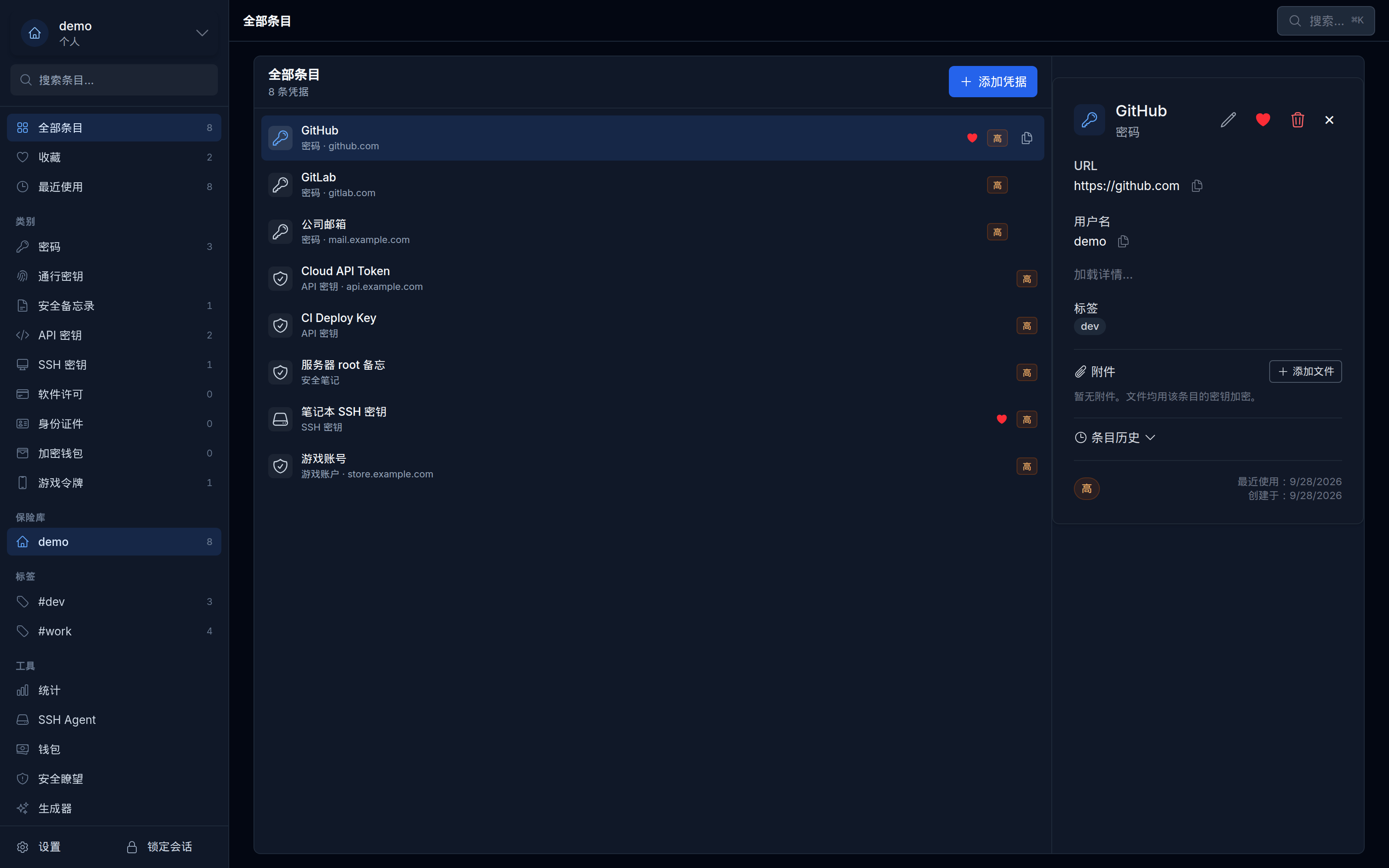1389x868 pixels.
Task: Select 软件许可 category
Action: pos(114,395)
